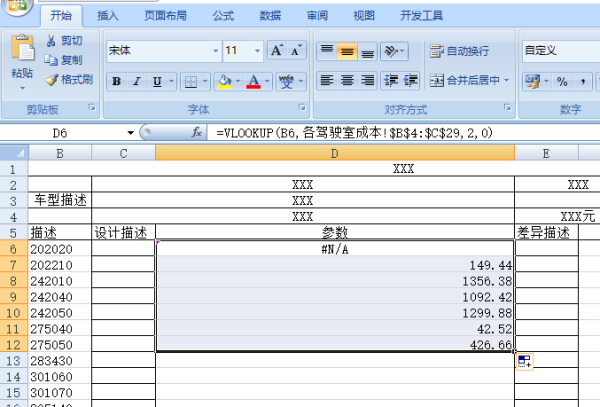The image size is (600, 407).
Task: Click the Copy (复制) button
Action: pyautogui.click(x=63, y=60)
